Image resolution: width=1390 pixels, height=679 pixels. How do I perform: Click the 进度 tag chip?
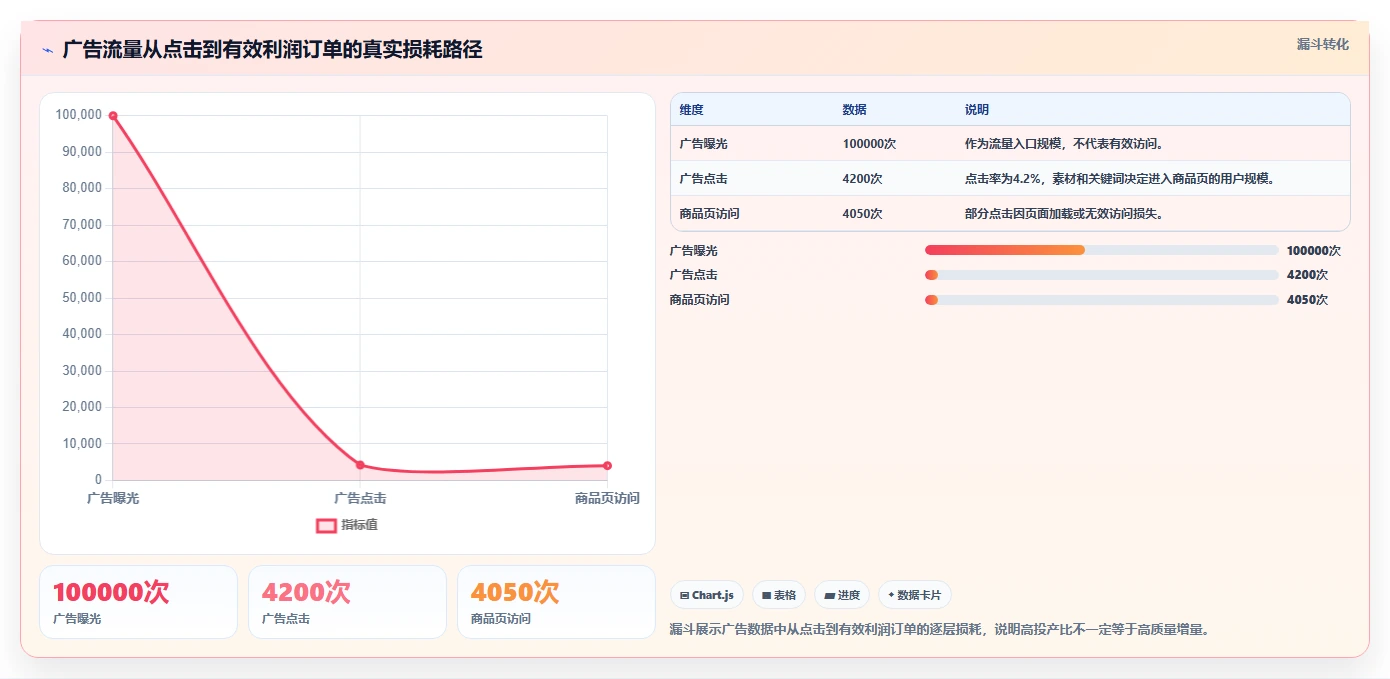click(842, 595)
